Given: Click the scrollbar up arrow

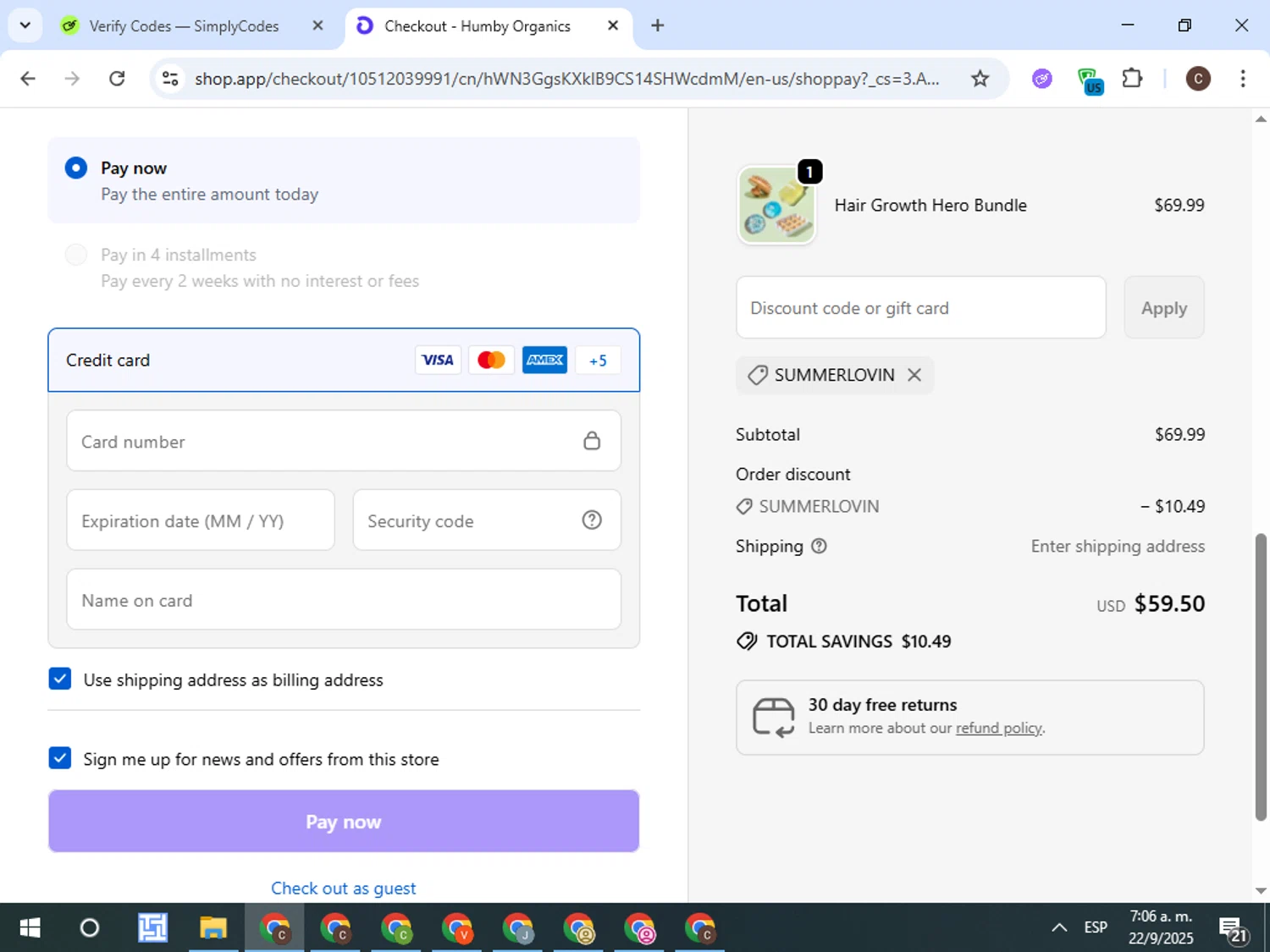Looking at the screenshot, I should click(1261, 119).
